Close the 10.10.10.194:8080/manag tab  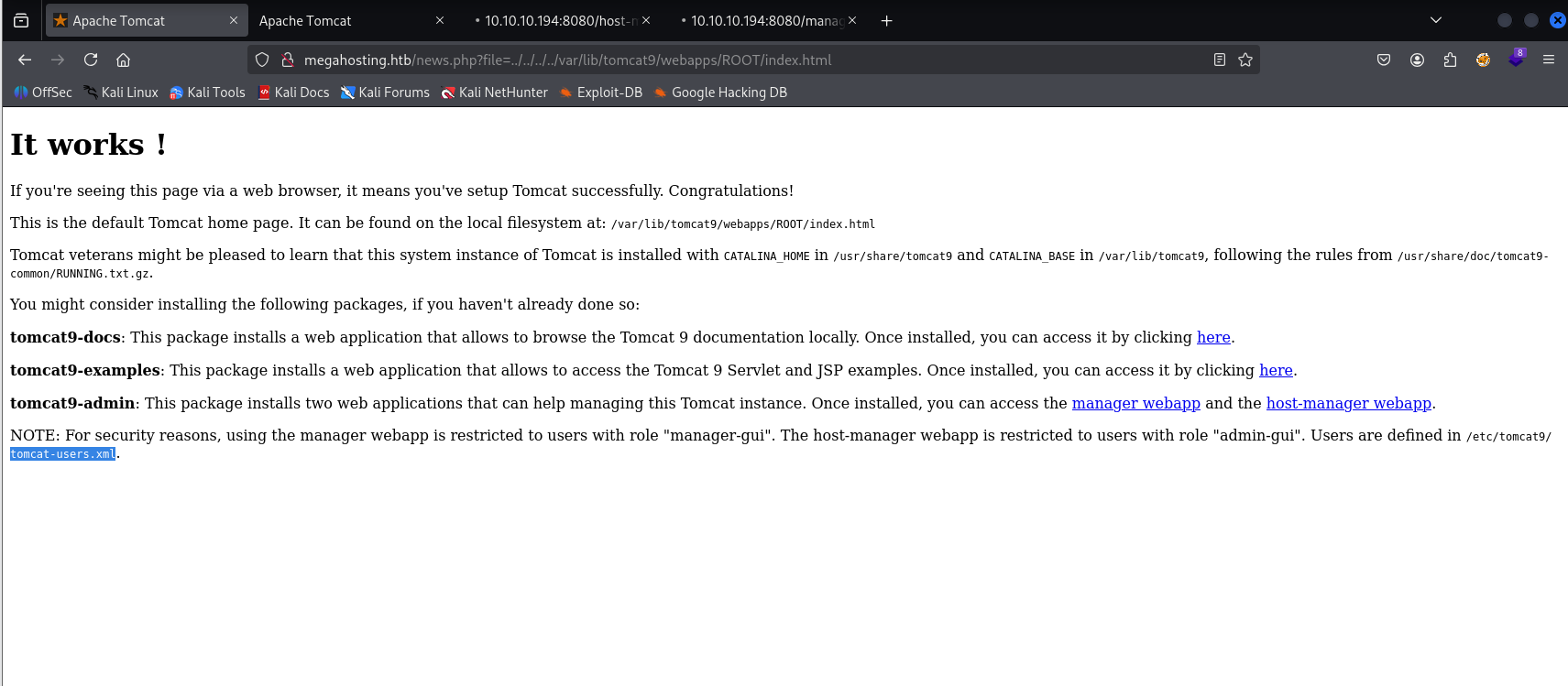pyautogui.click(x=852, y=20)
